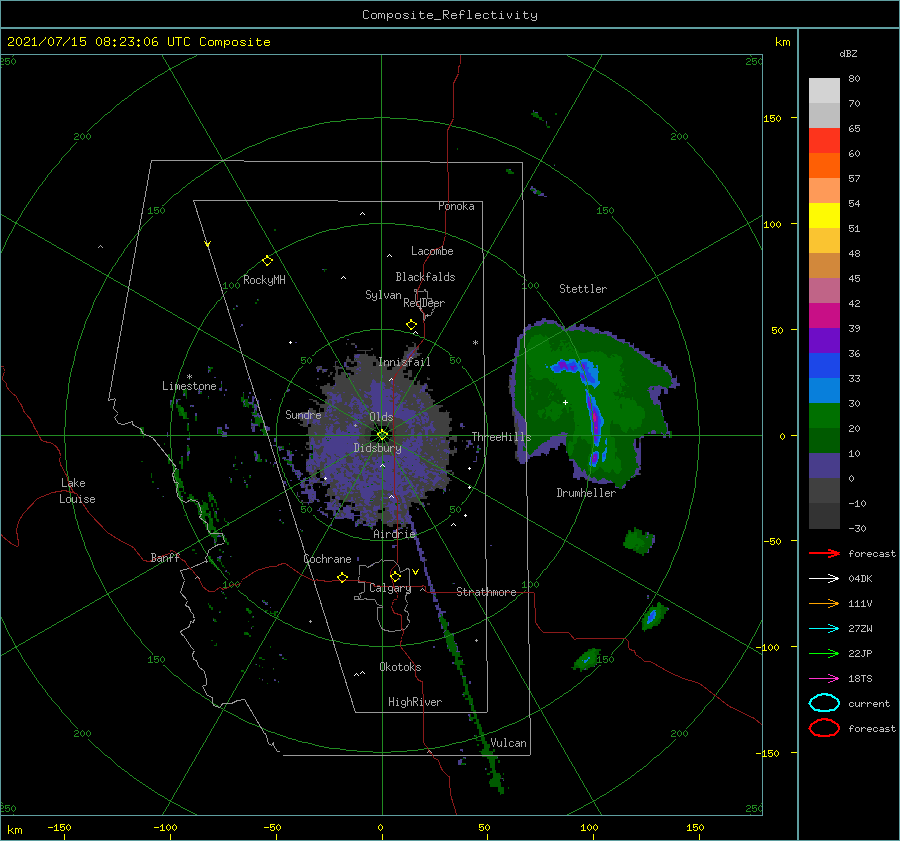Click the Limestone label

coord(189,386)
